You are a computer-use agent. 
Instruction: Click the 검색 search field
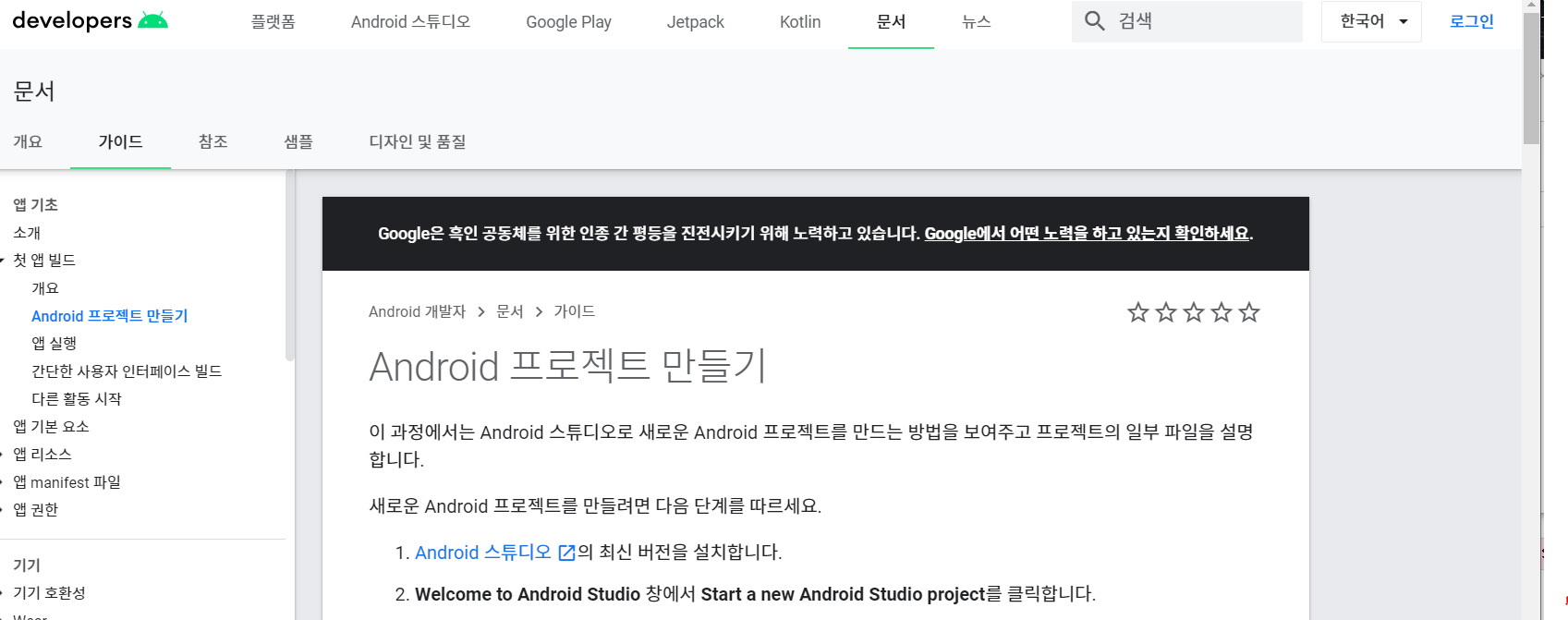pyautogui.click(x=1187, y=21)
